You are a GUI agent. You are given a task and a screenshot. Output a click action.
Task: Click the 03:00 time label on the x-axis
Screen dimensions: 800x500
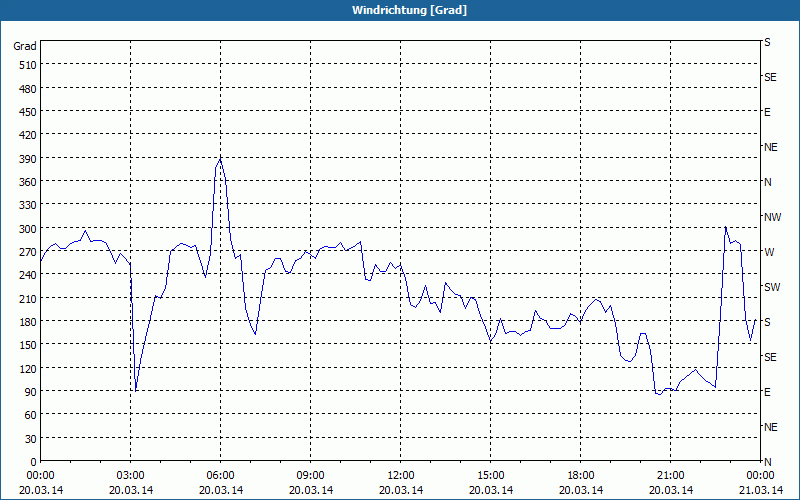131,476
